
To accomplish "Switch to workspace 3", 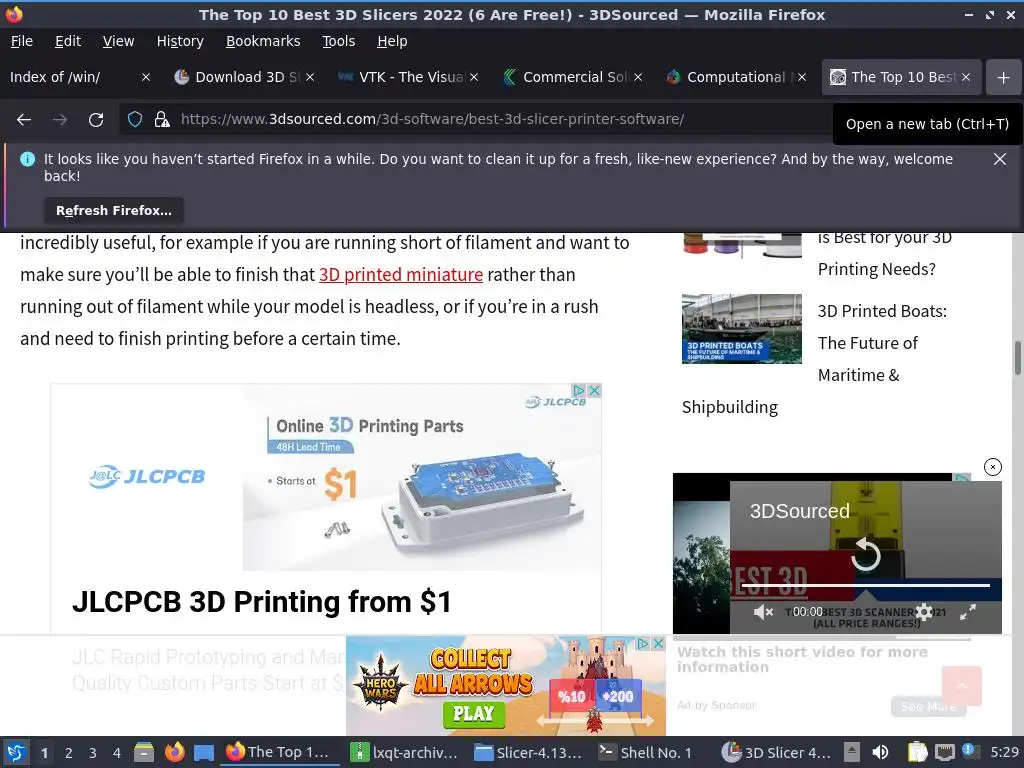I will (x=93, y=753).
